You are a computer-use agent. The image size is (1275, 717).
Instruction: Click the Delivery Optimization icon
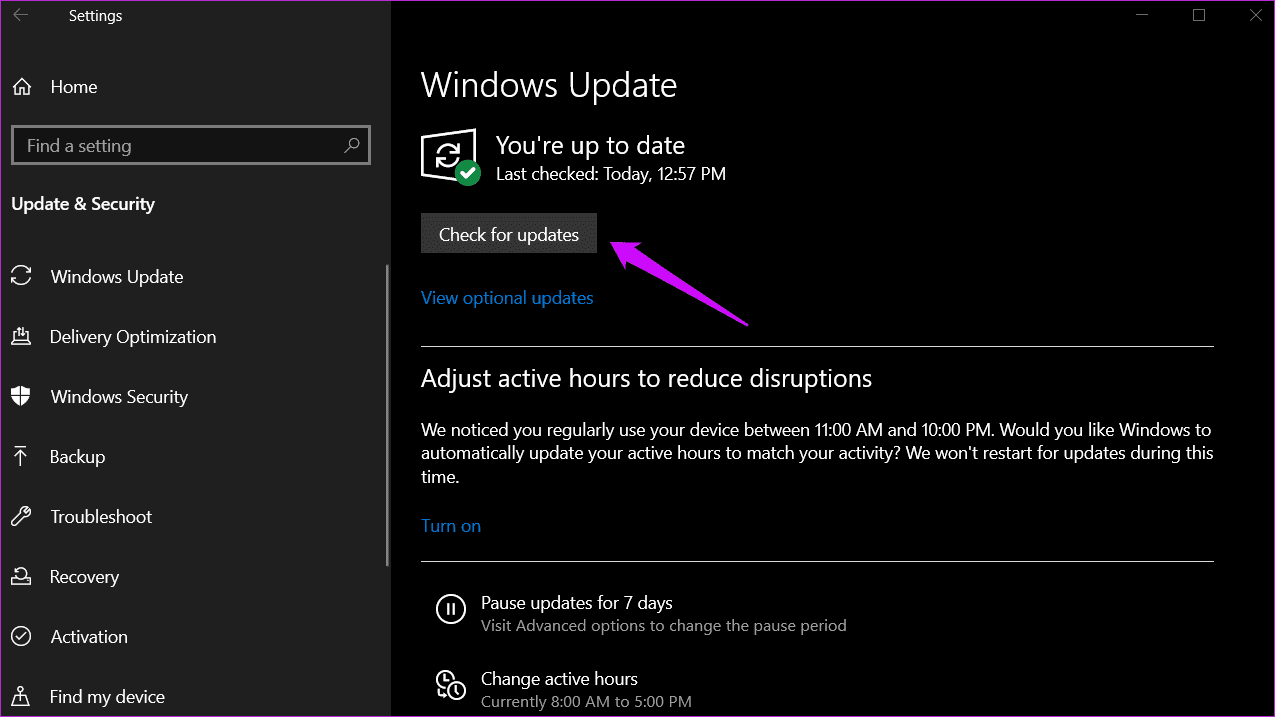click(21, 337)
